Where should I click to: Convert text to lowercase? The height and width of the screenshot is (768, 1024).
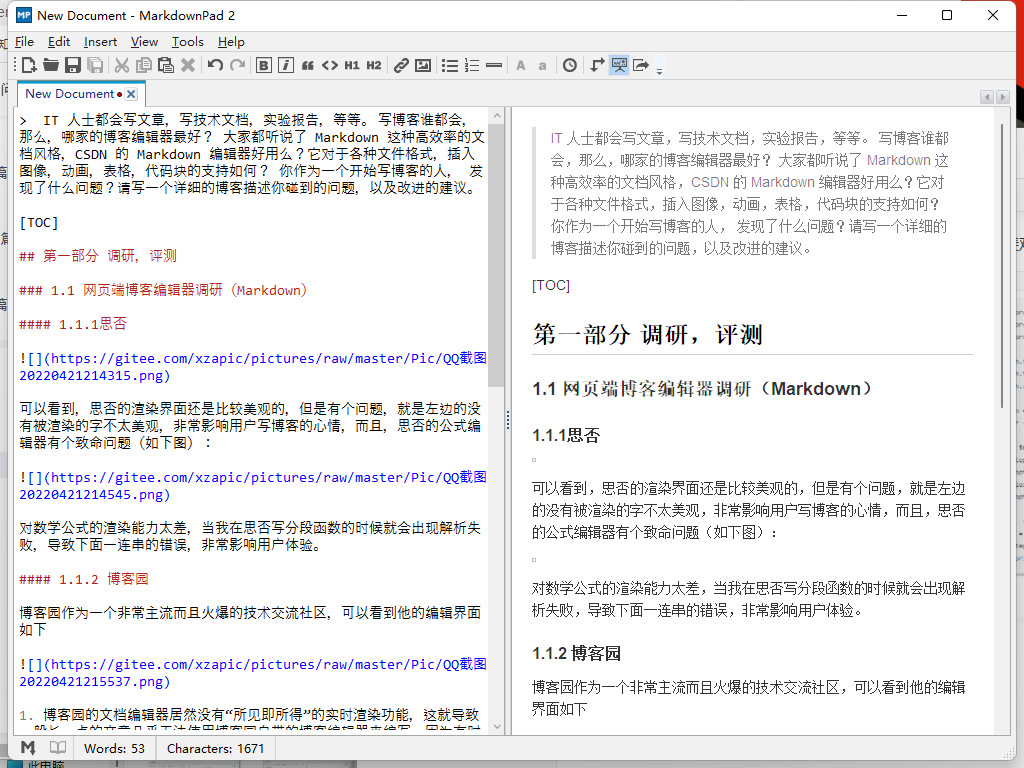(x=542, y=65)
